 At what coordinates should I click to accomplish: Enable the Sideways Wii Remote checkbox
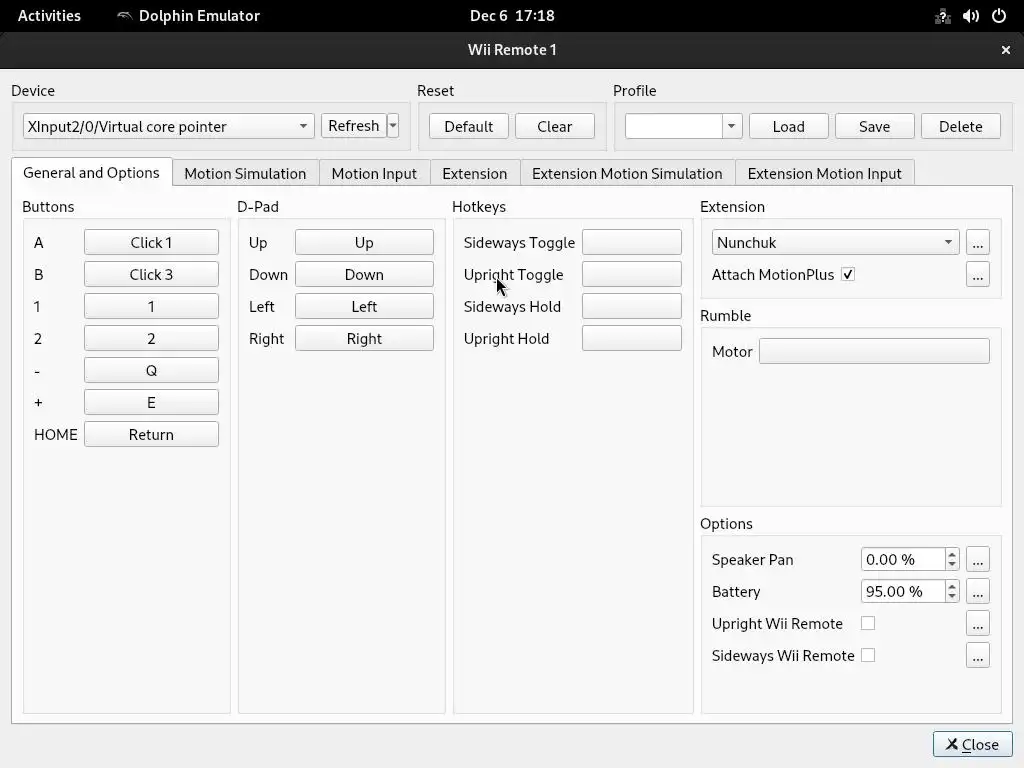pyautogui.click(x=867, y=655)
